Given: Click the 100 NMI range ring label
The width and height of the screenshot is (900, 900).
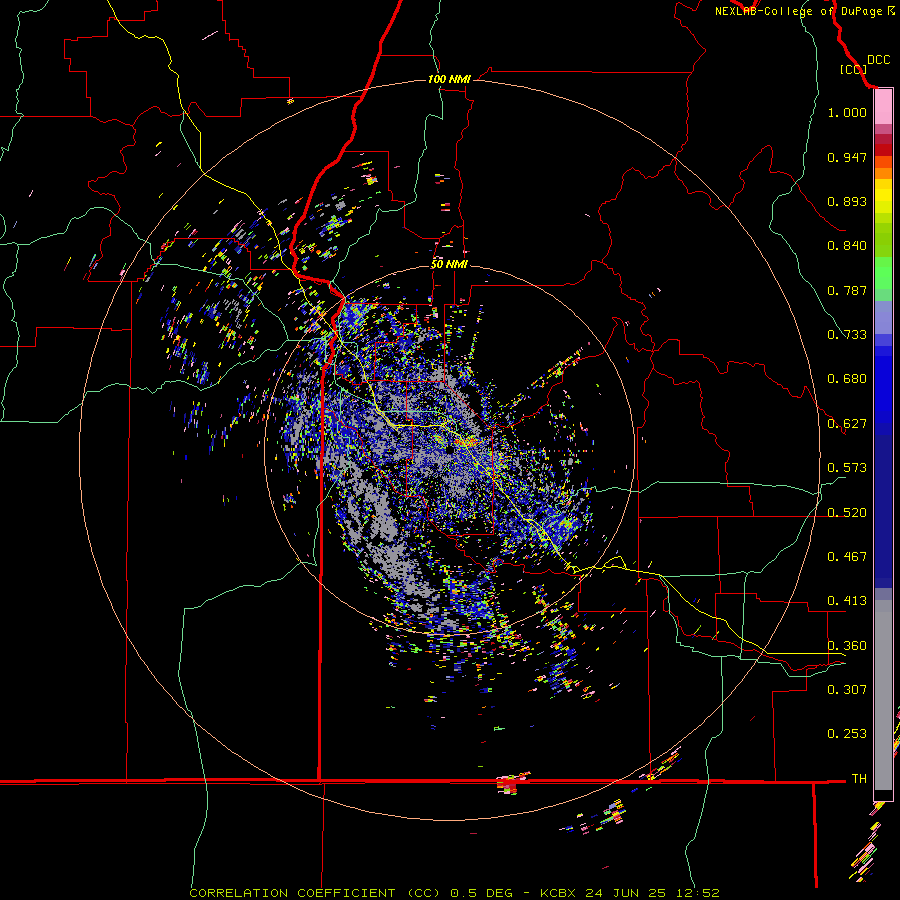Looking at the screenshot, I should pos(449,79).
